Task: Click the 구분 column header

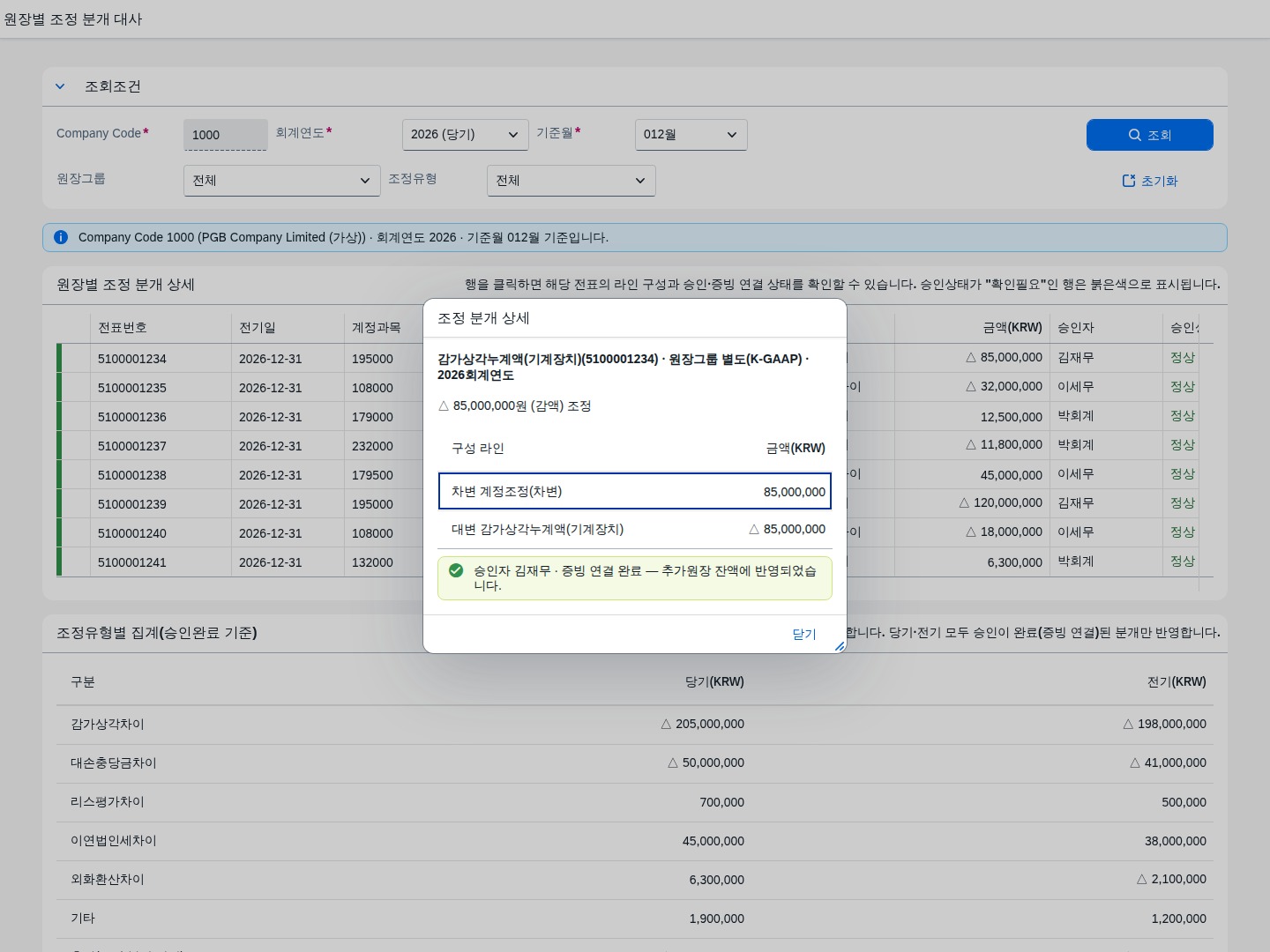Action: click(83, 681)
